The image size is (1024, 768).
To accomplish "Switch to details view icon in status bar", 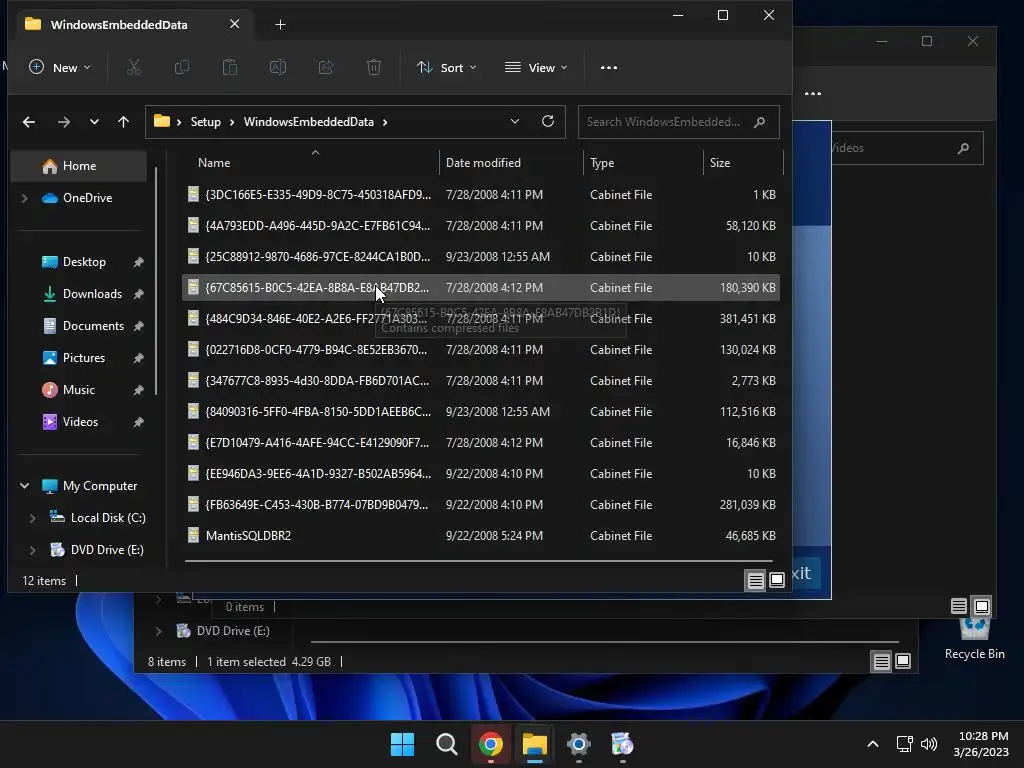I will coord(756,580).
